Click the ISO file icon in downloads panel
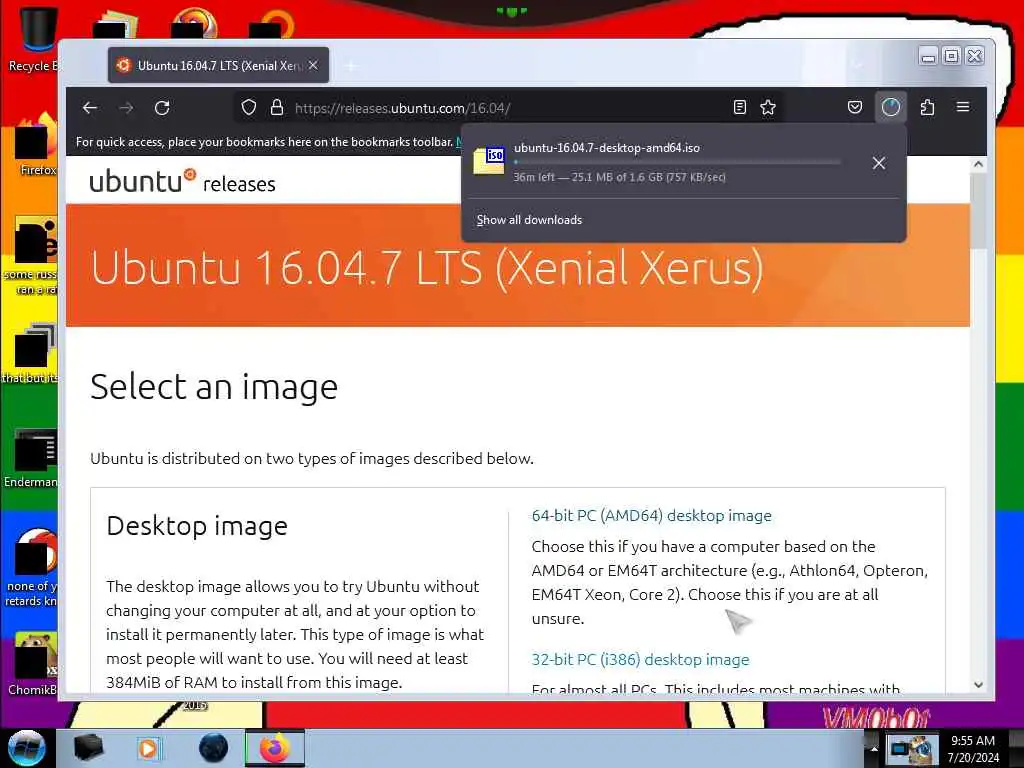Viewport: 1024px width, 768px height. point(489,161)
